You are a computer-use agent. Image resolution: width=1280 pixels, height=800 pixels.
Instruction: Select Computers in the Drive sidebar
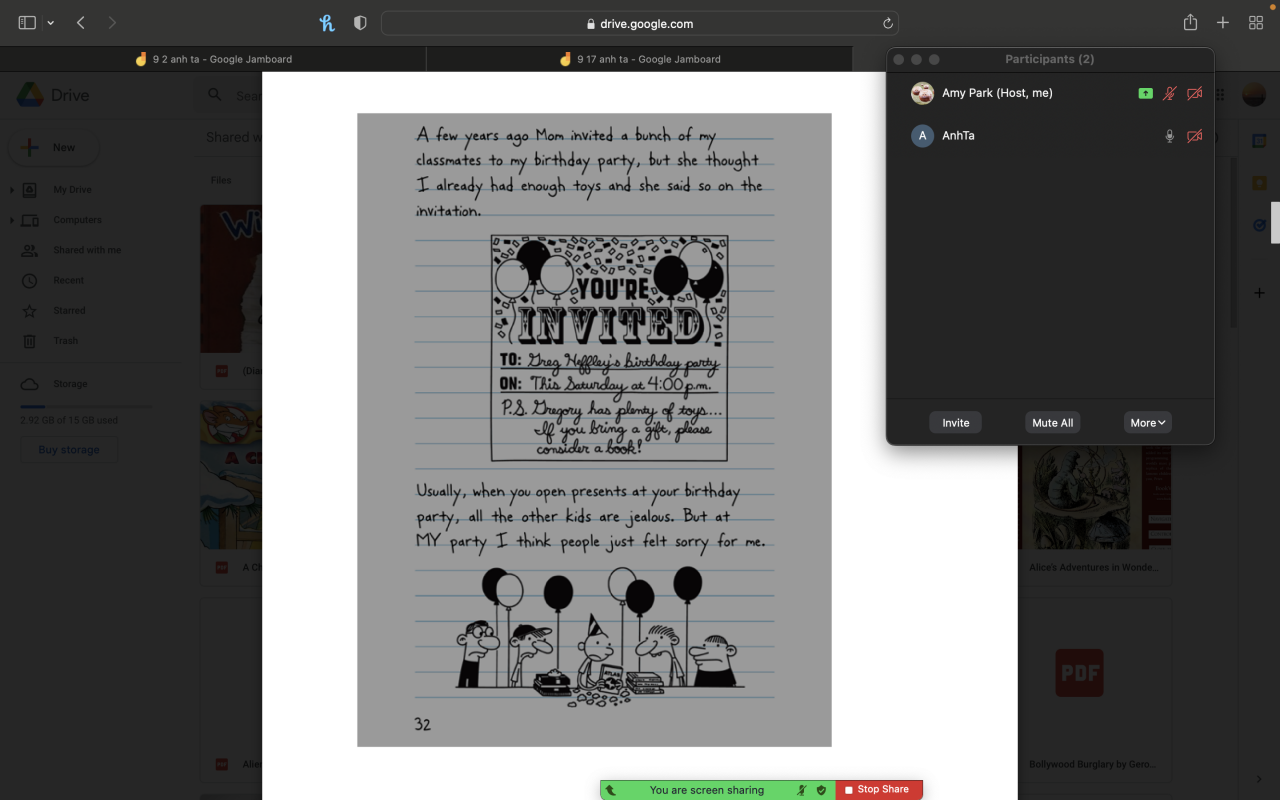[77, 220]
